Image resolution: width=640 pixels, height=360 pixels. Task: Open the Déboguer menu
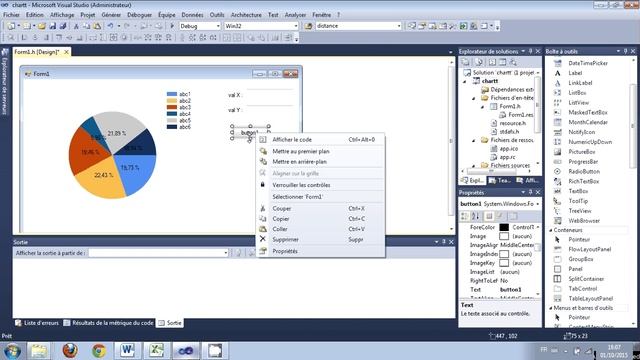coord(139,15)
